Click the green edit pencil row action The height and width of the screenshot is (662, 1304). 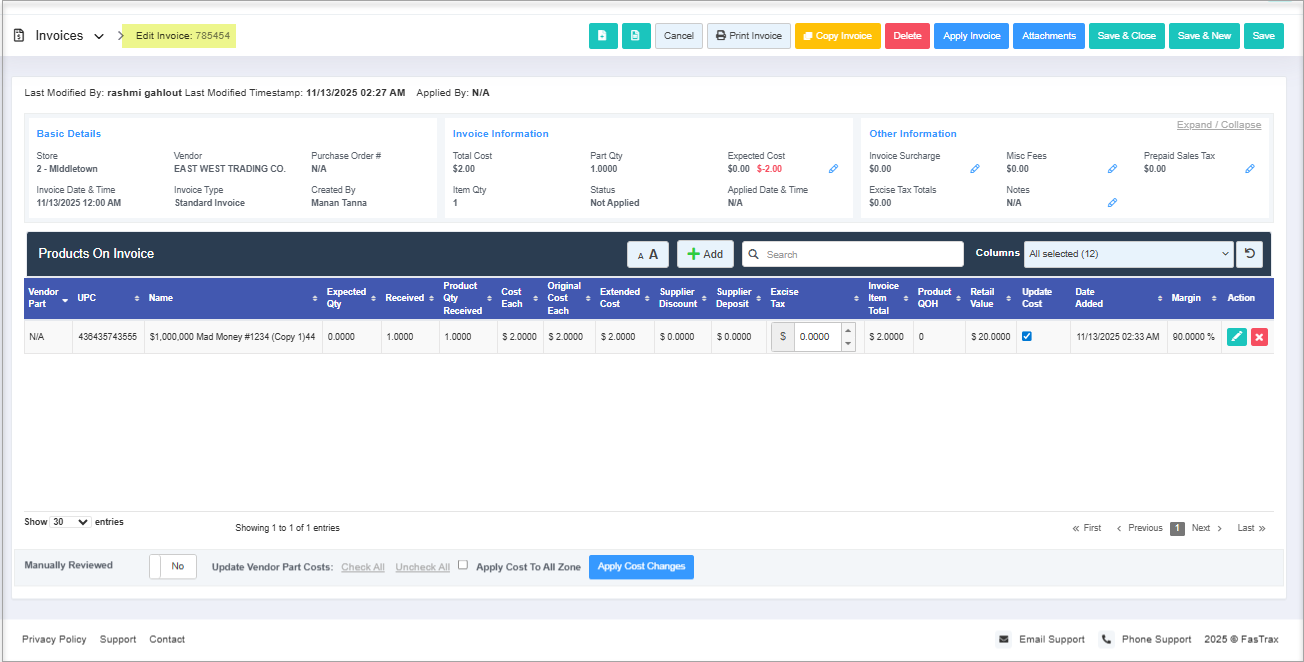pos(1237,337)
